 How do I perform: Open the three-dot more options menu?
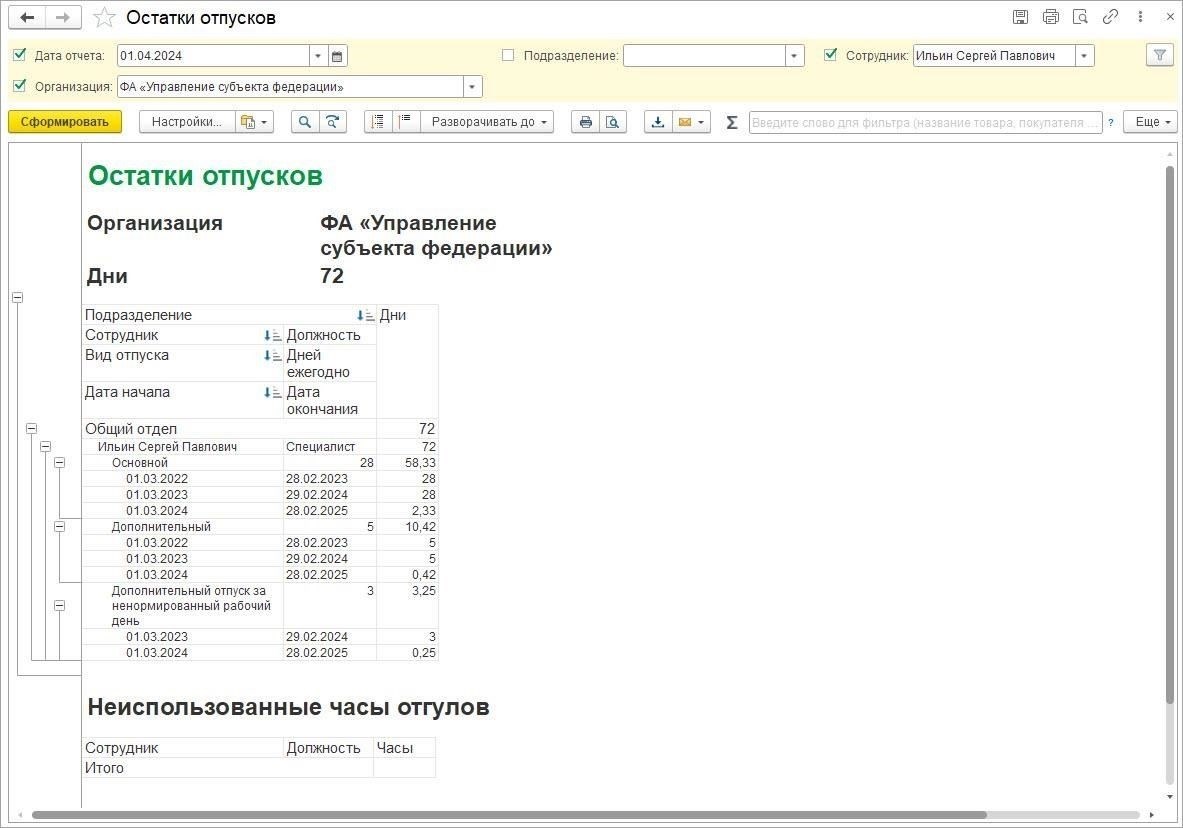click(x=1141, y=17)
